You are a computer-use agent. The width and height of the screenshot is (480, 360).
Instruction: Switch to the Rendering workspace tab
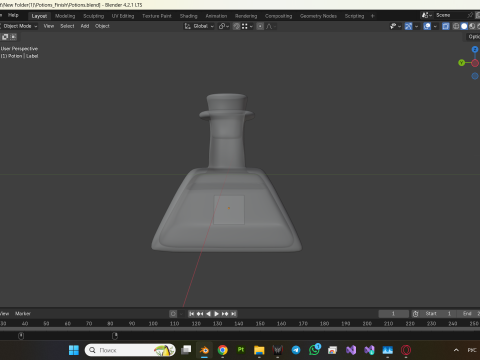[246, 16]
